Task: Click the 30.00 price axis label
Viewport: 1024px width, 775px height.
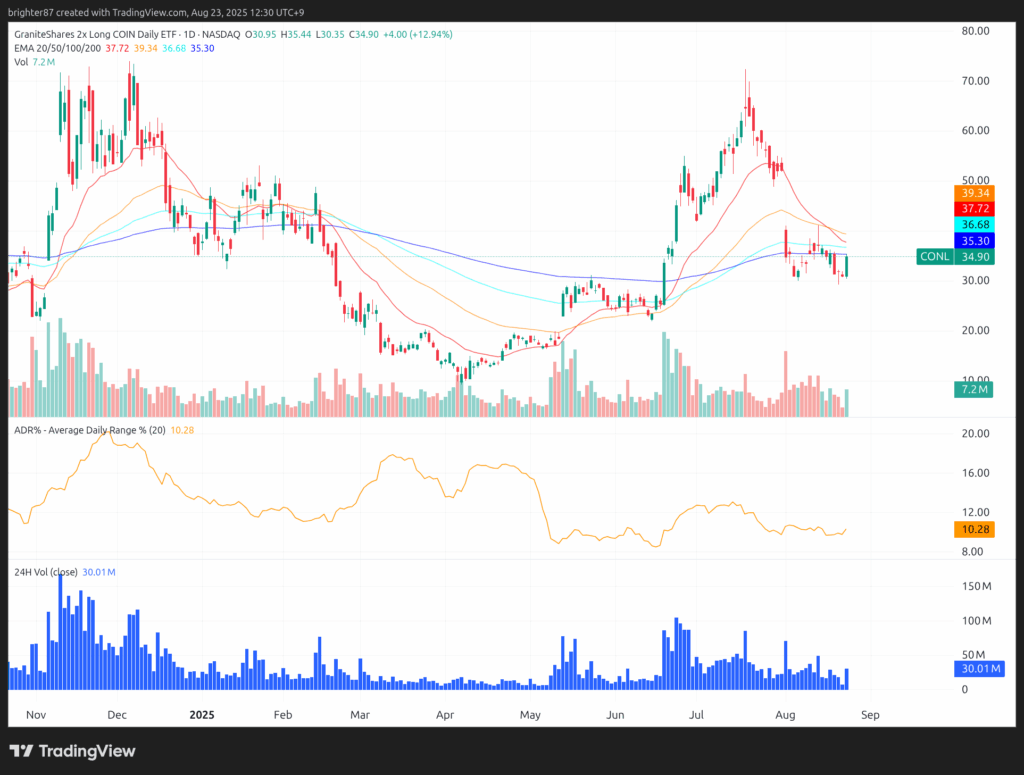Action: 975,280
